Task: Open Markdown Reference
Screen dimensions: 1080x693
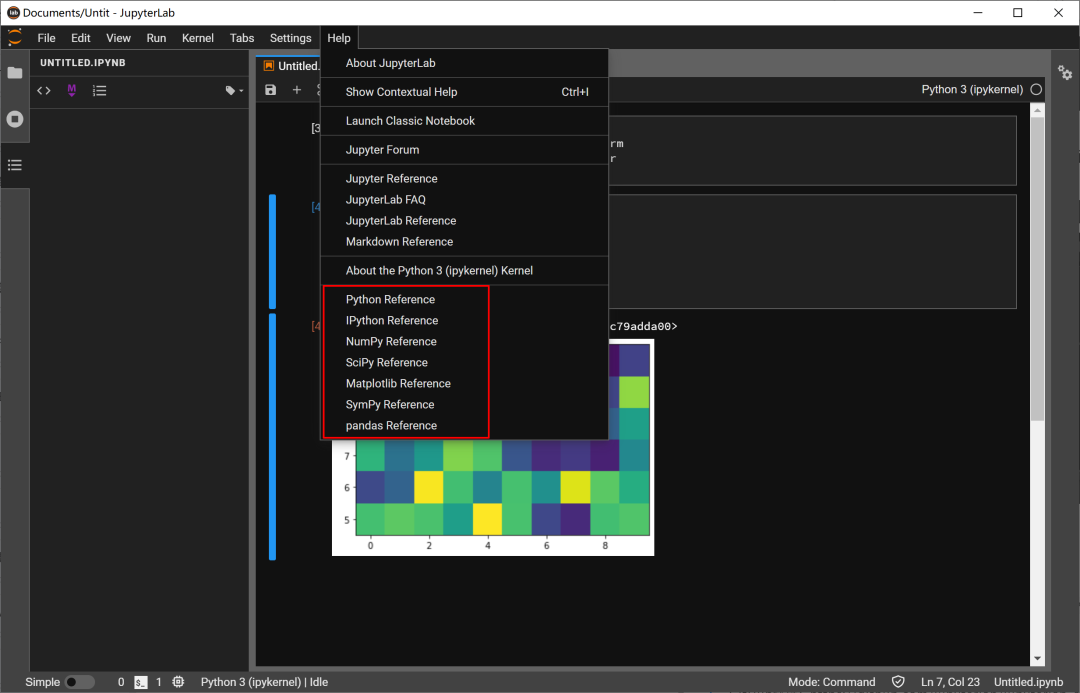Action: (464, 242)
